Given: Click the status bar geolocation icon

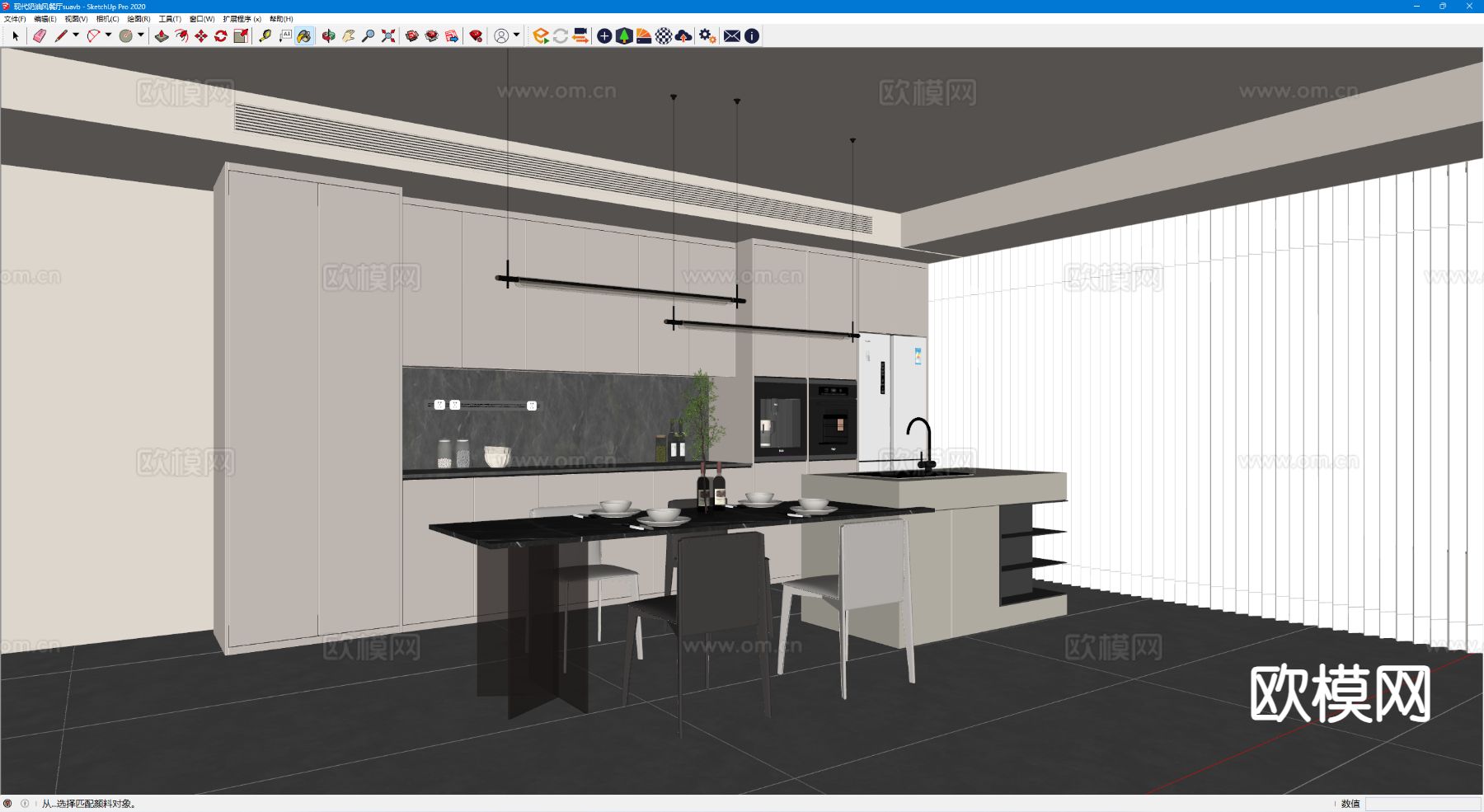Looking at the screenshot, I should click(x=7, y=804).
